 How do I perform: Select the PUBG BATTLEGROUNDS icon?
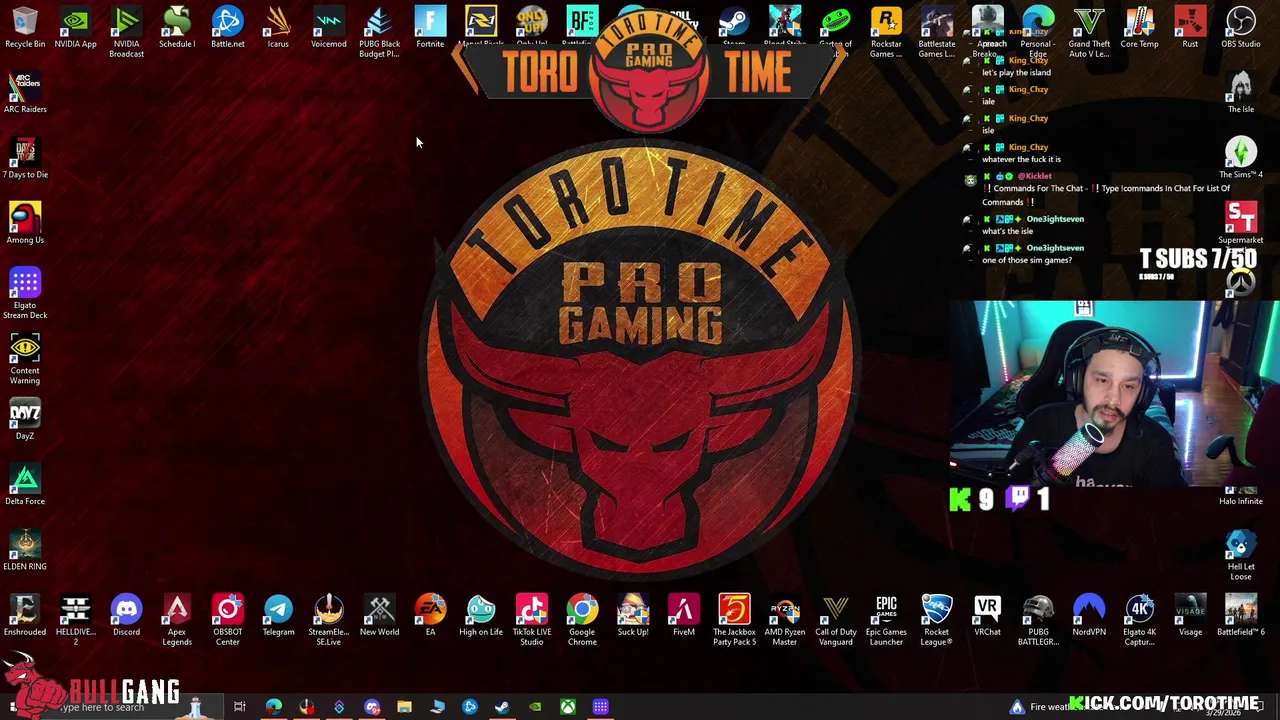[1038, 620]
